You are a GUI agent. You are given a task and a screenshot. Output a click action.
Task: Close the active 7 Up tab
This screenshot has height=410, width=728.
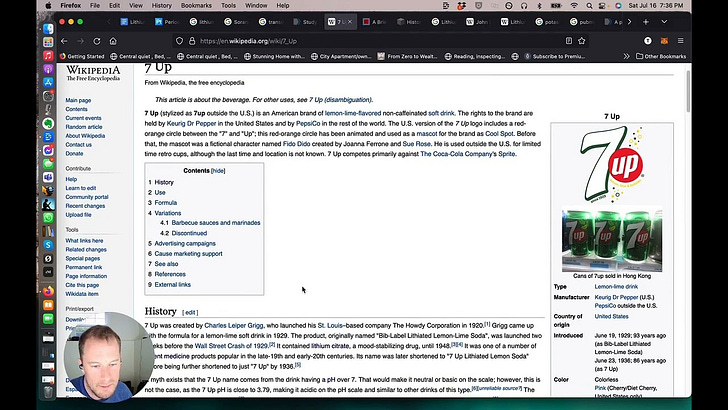click(350, 22)
